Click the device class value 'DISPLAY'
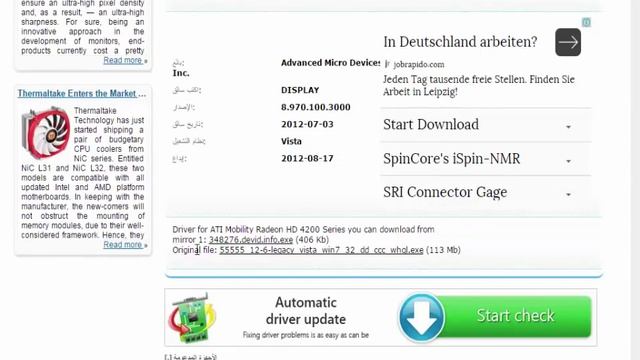This screenshot has width=640, height=360. (300, 90)
